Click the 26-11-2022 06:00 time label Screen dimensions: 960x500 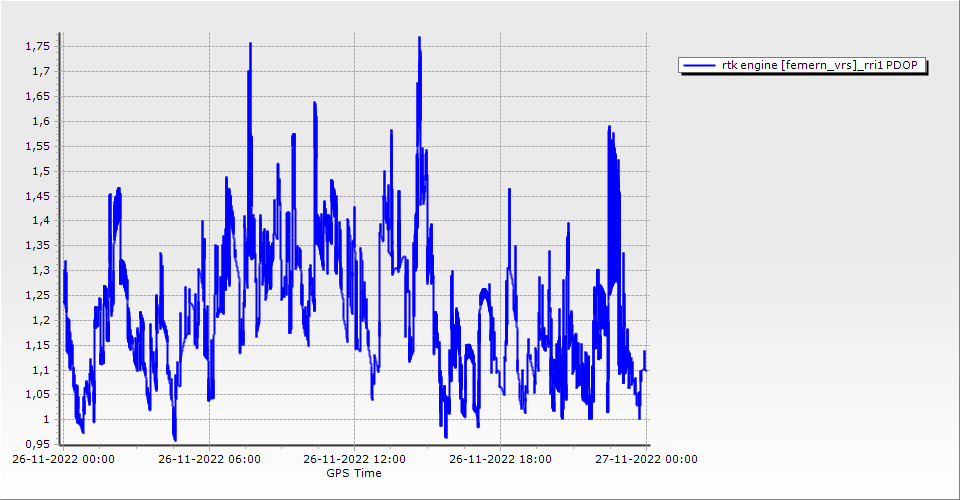click(208, 459)
